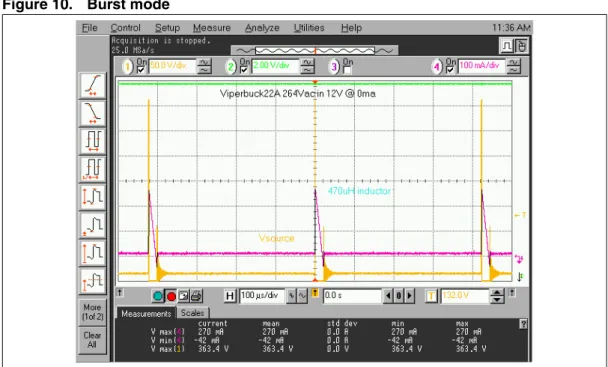Click the left arrow below the graticule
Screen dimensions: 608x367
119,293
